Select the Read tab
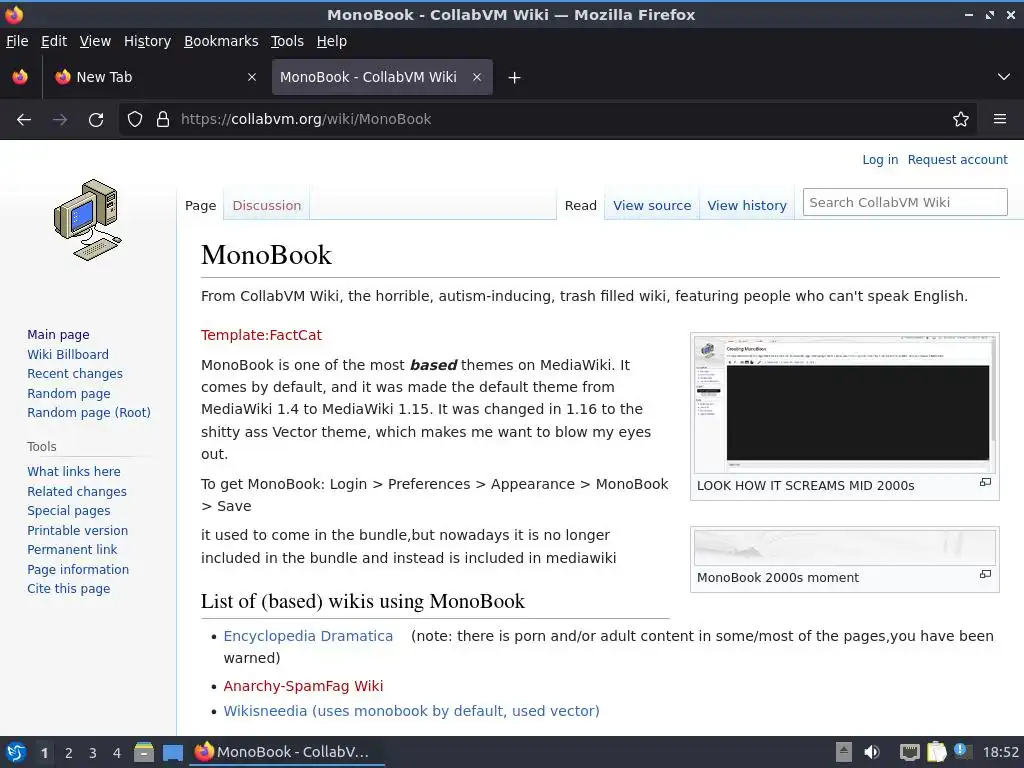This screenshot has width=1024, height=768. pyautogui.click(x=581, y=205)
